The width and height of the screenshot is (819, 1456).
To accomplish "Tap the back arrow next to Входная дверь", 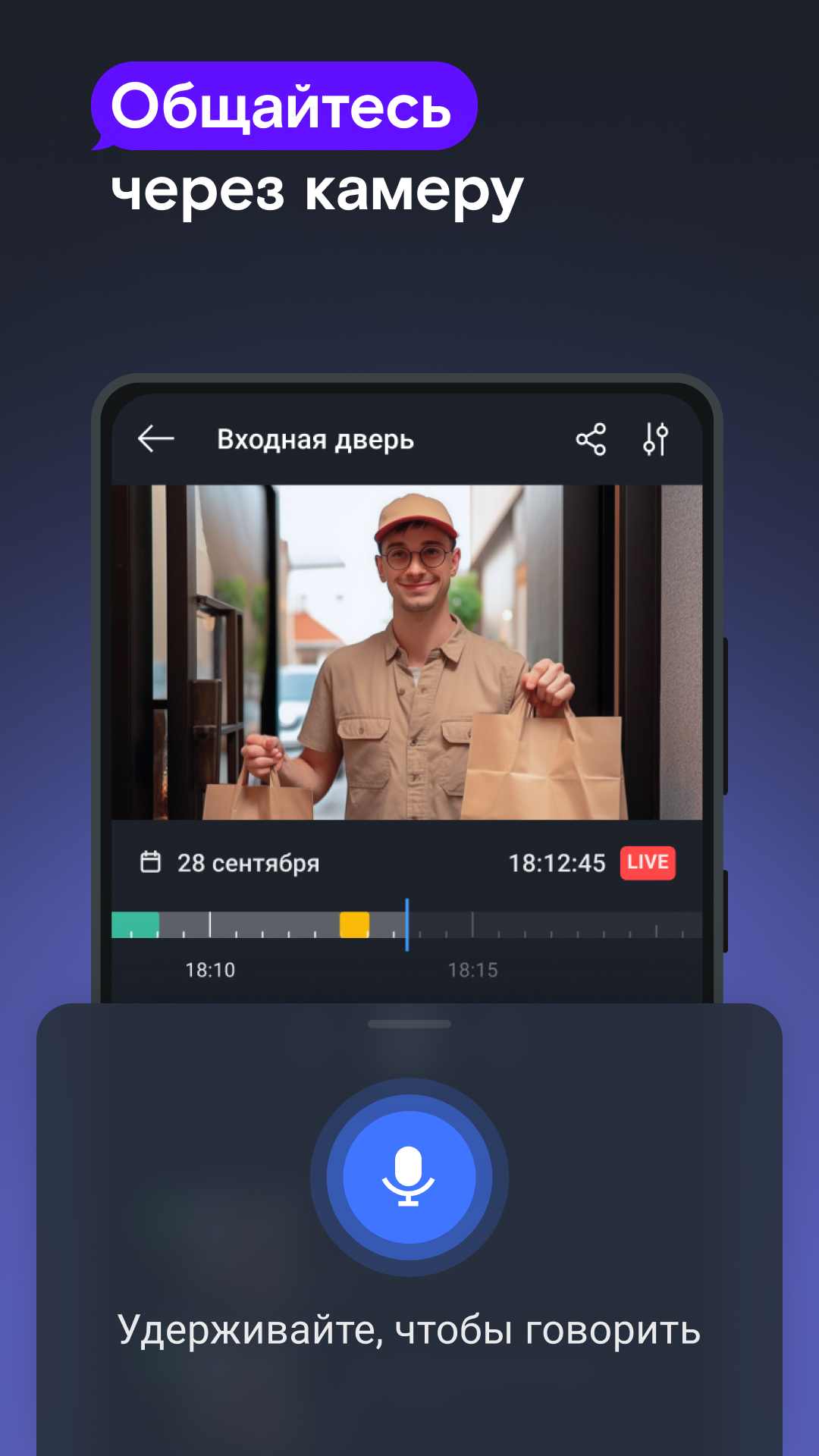I will [156, 438].
